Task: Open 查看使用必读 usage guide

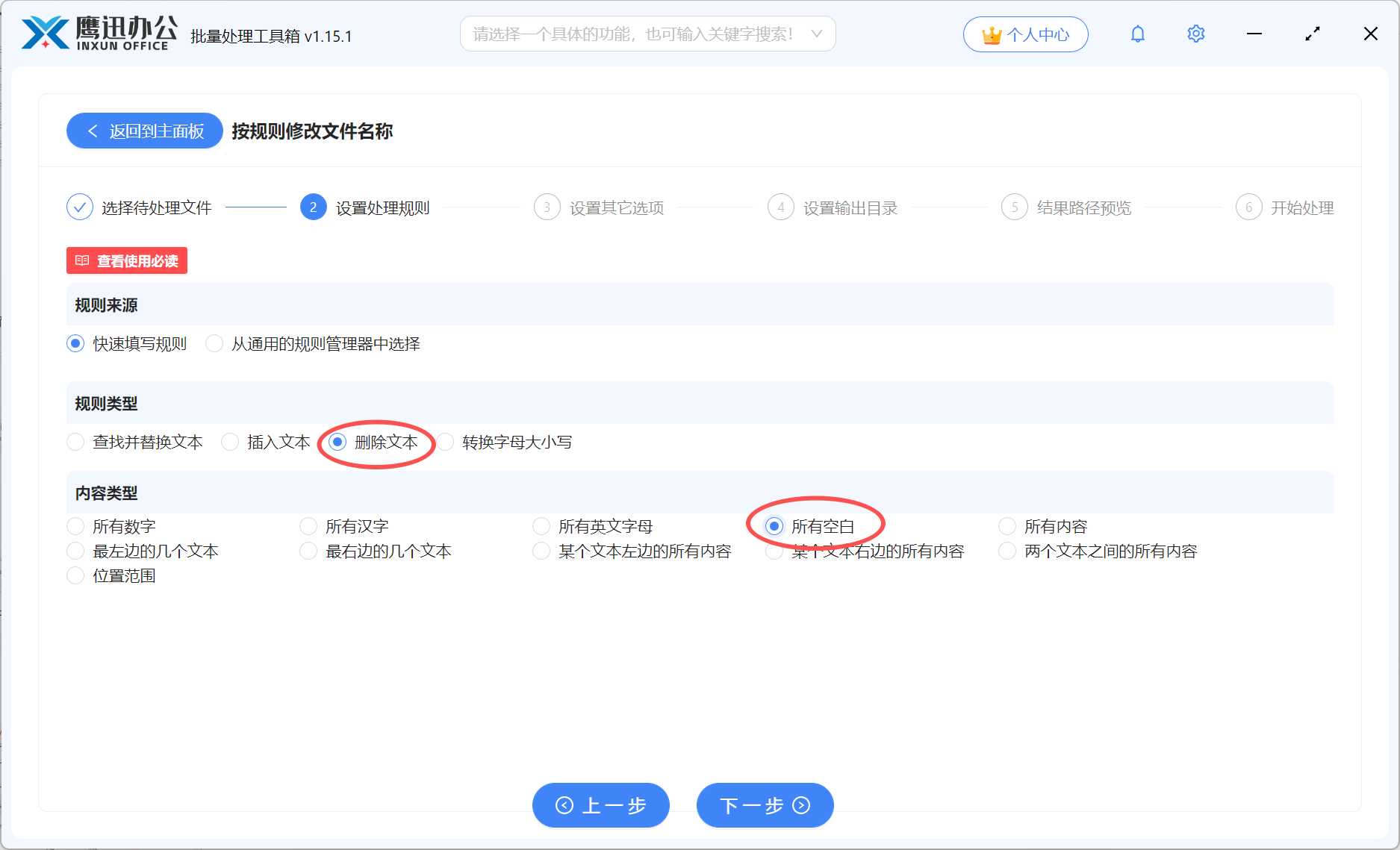Action: click(x=127, y=260)
